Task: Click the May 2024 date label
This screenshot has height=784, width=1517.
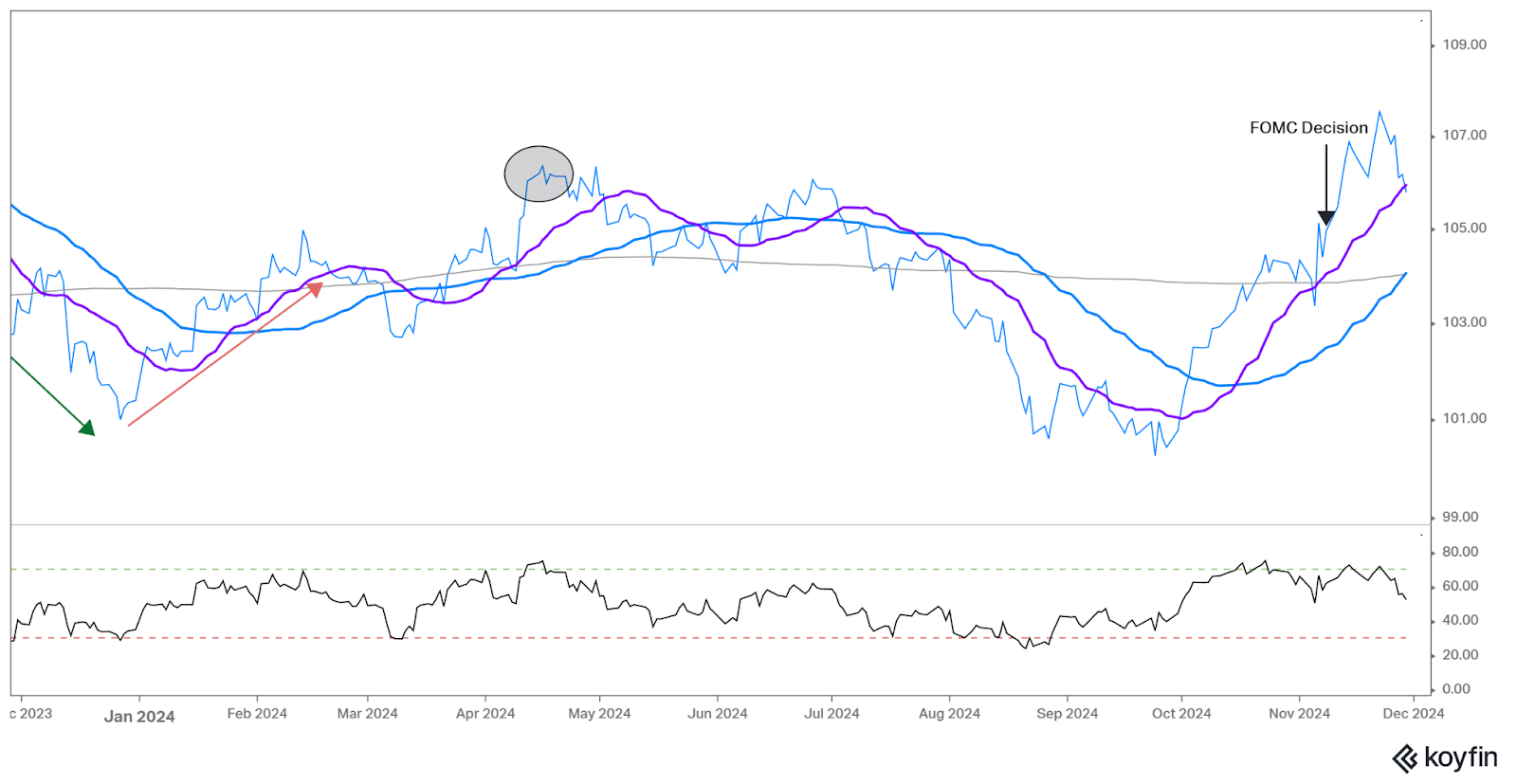Action: tap(599, 714)
